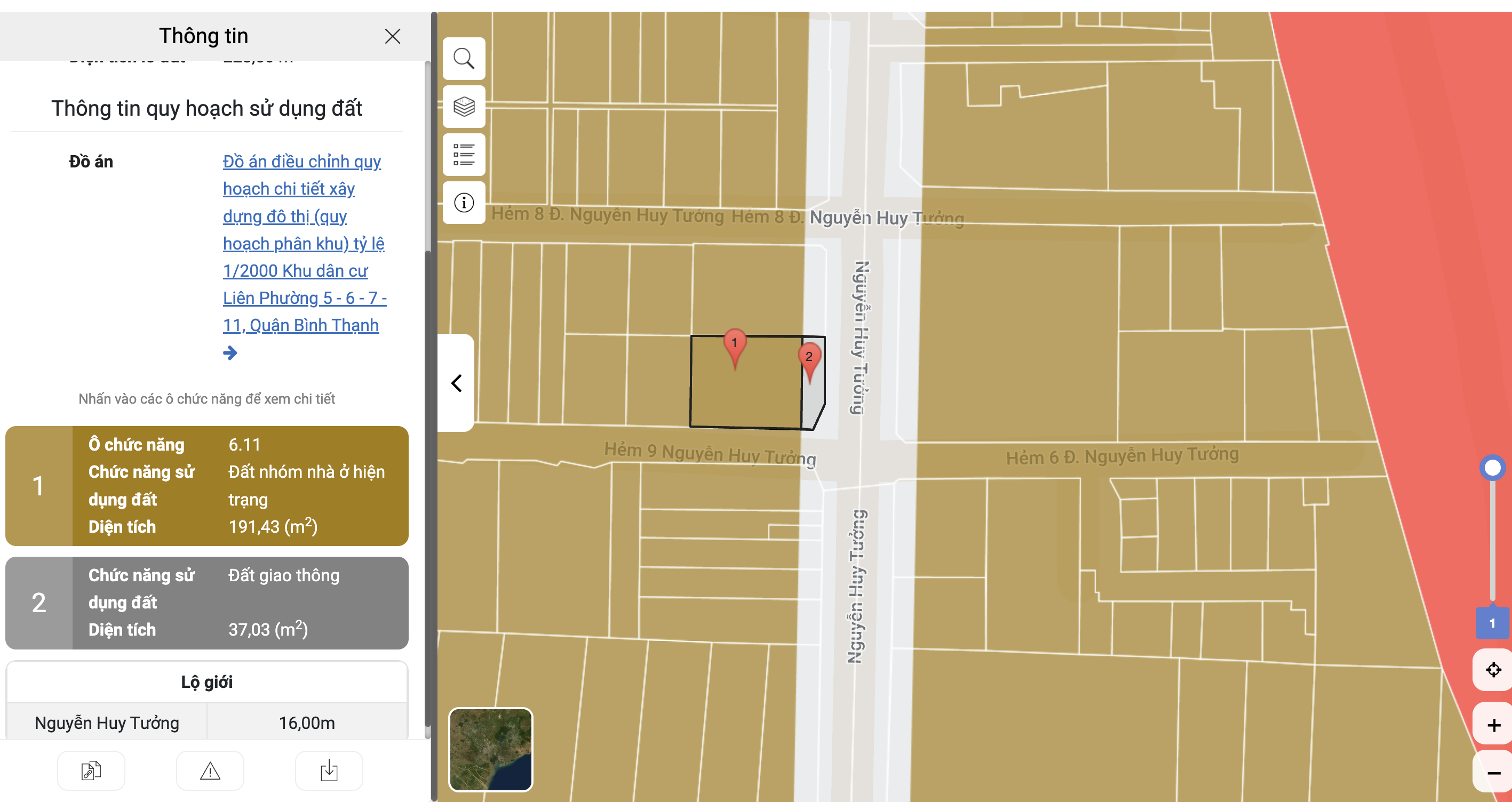The width and height of the screenshot is (1512, 802).
Task: Close the Thông tin panel
Action: click(392, 36)
